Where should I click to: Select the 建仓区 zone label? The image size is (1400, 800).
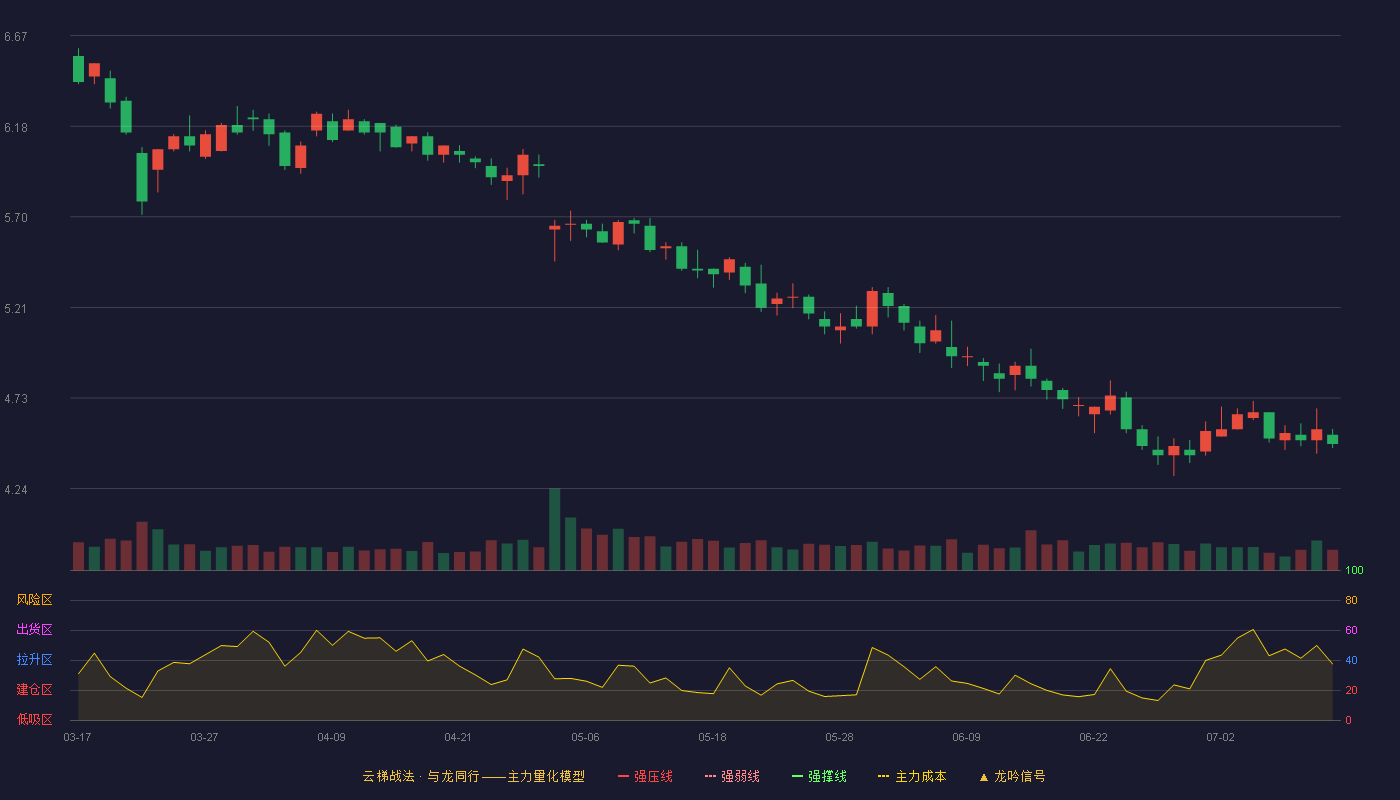coord(35,690)
